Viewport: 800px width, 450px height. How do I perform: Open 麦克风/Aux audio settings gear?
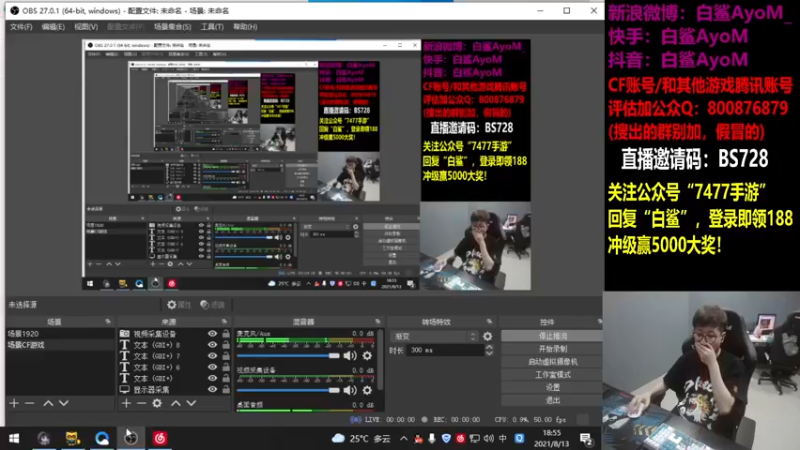pyautogui.click(x=367, y=356)
